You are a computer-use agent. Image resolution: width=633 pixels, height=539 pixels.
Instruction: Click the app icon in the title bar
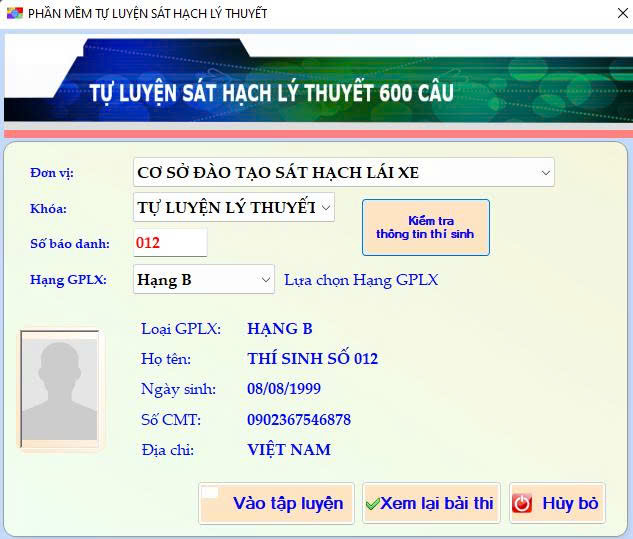(x=15, y=13)
